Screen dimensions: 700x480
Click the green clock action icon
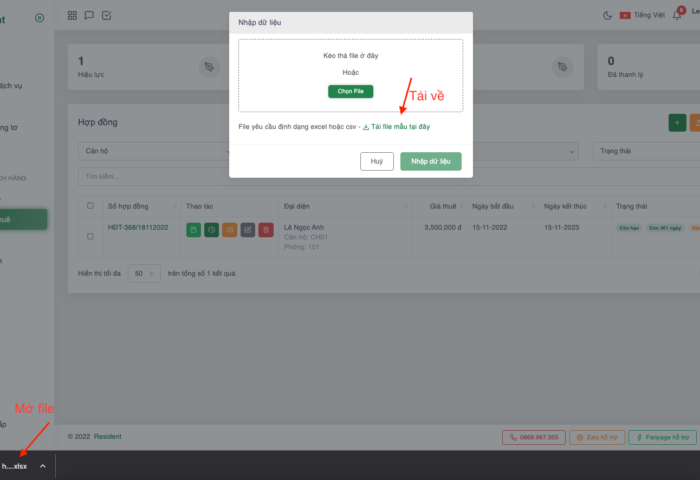point(212,230)
